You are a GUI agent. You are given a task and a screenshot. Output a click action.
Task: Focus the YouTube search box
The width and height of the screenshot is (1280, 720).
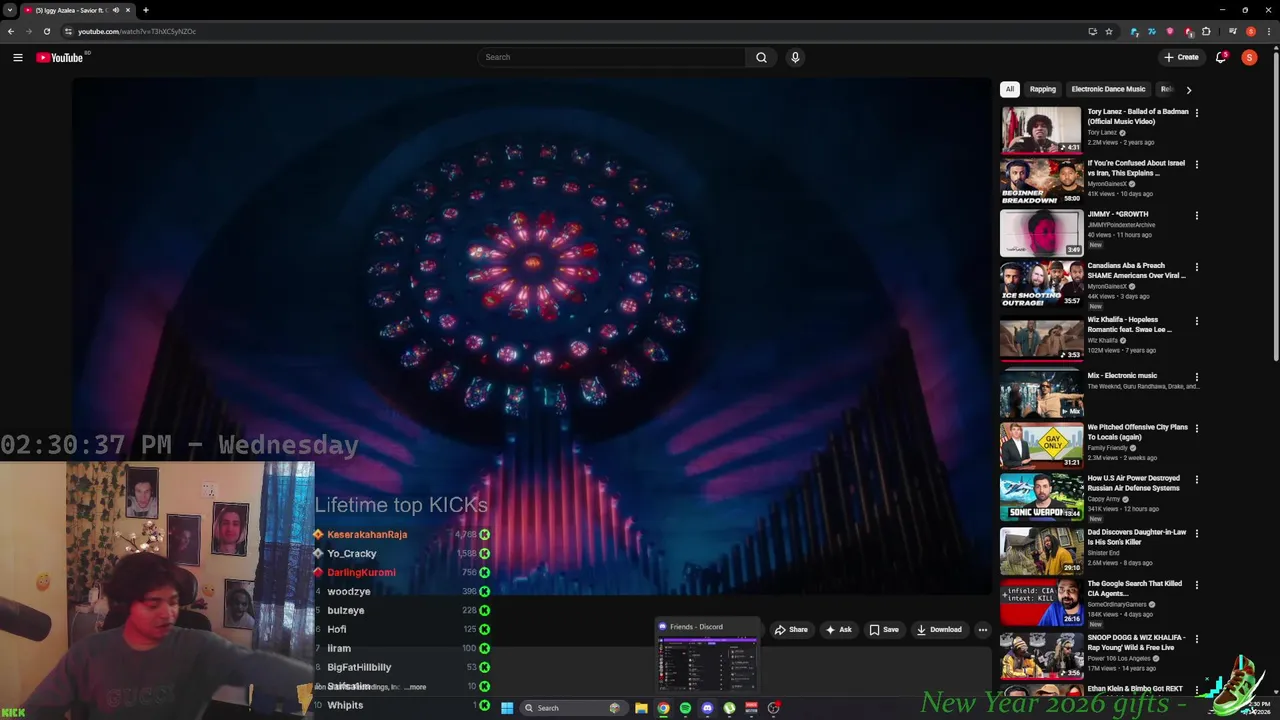click(x=612, y=57)
